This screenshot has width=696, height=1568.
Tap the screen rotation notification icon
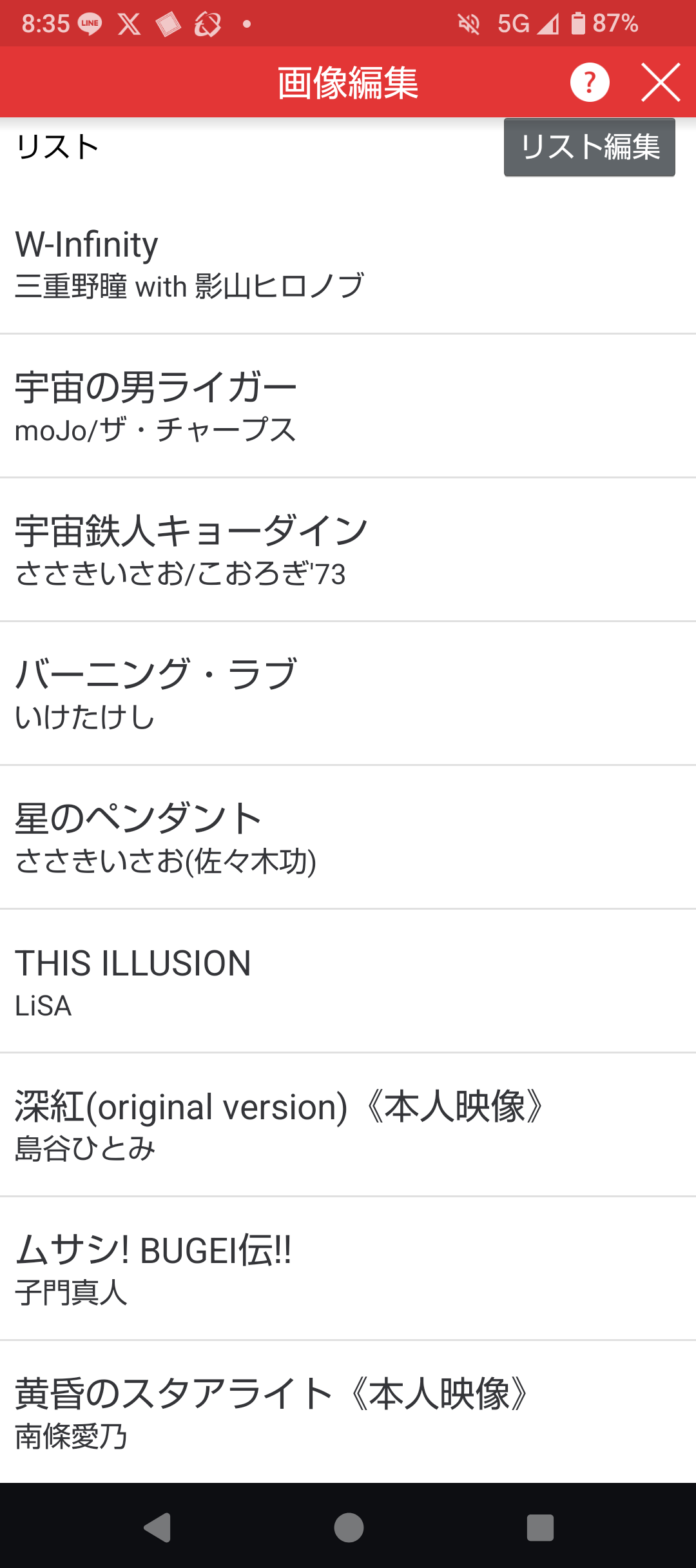point(208,24)
